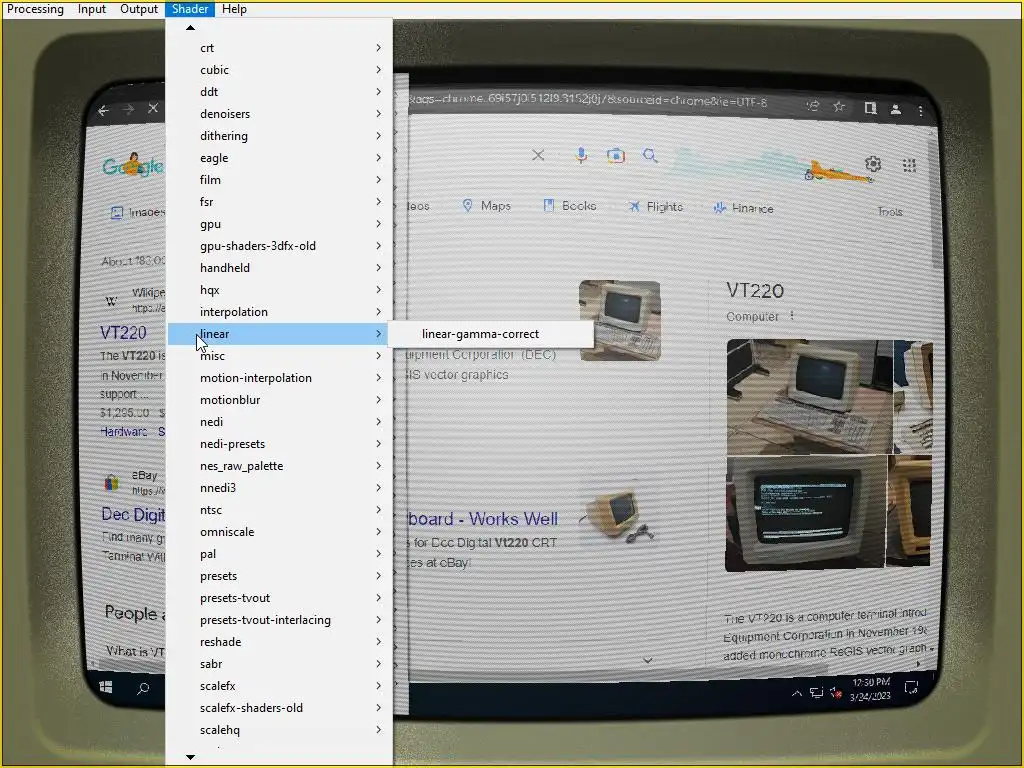The width and height of the screenshot is (1024, 768).
Task: Open presets-tvout-interlacing entry
Action: pyautogui.click(x=280, y=620)
